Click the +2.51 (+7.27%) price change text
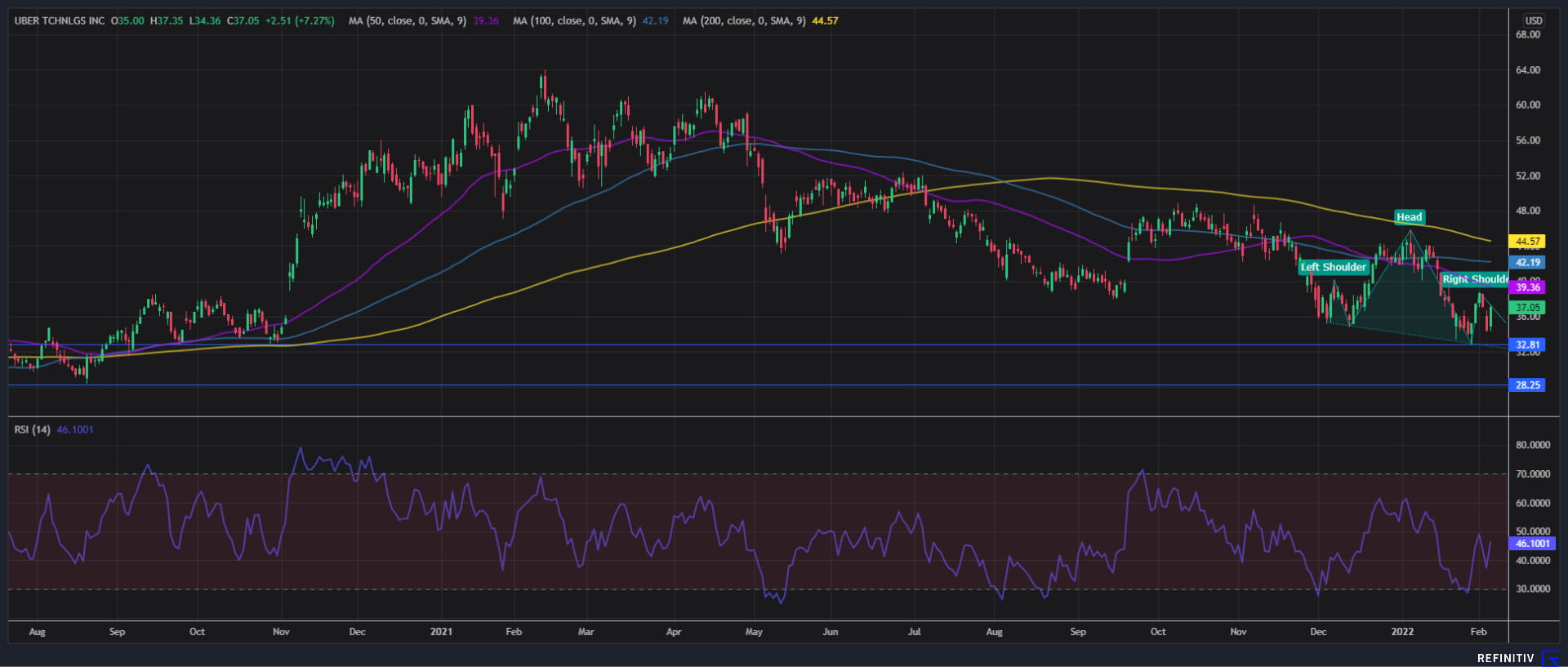 pos(300,20)
